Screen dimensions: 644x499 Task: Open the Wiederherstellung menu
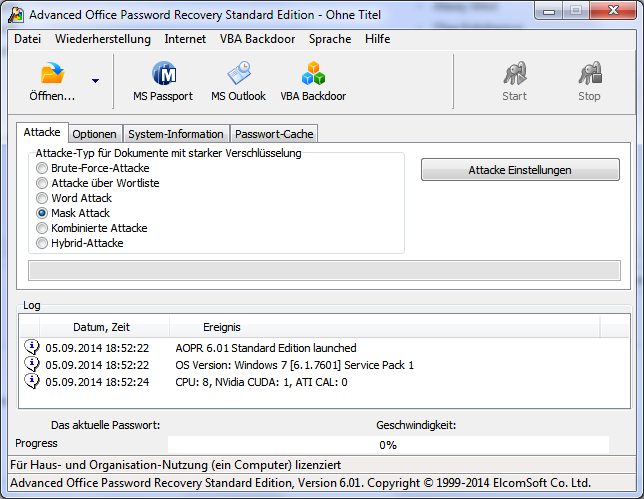pyautogui.click(x=103, y=39)
